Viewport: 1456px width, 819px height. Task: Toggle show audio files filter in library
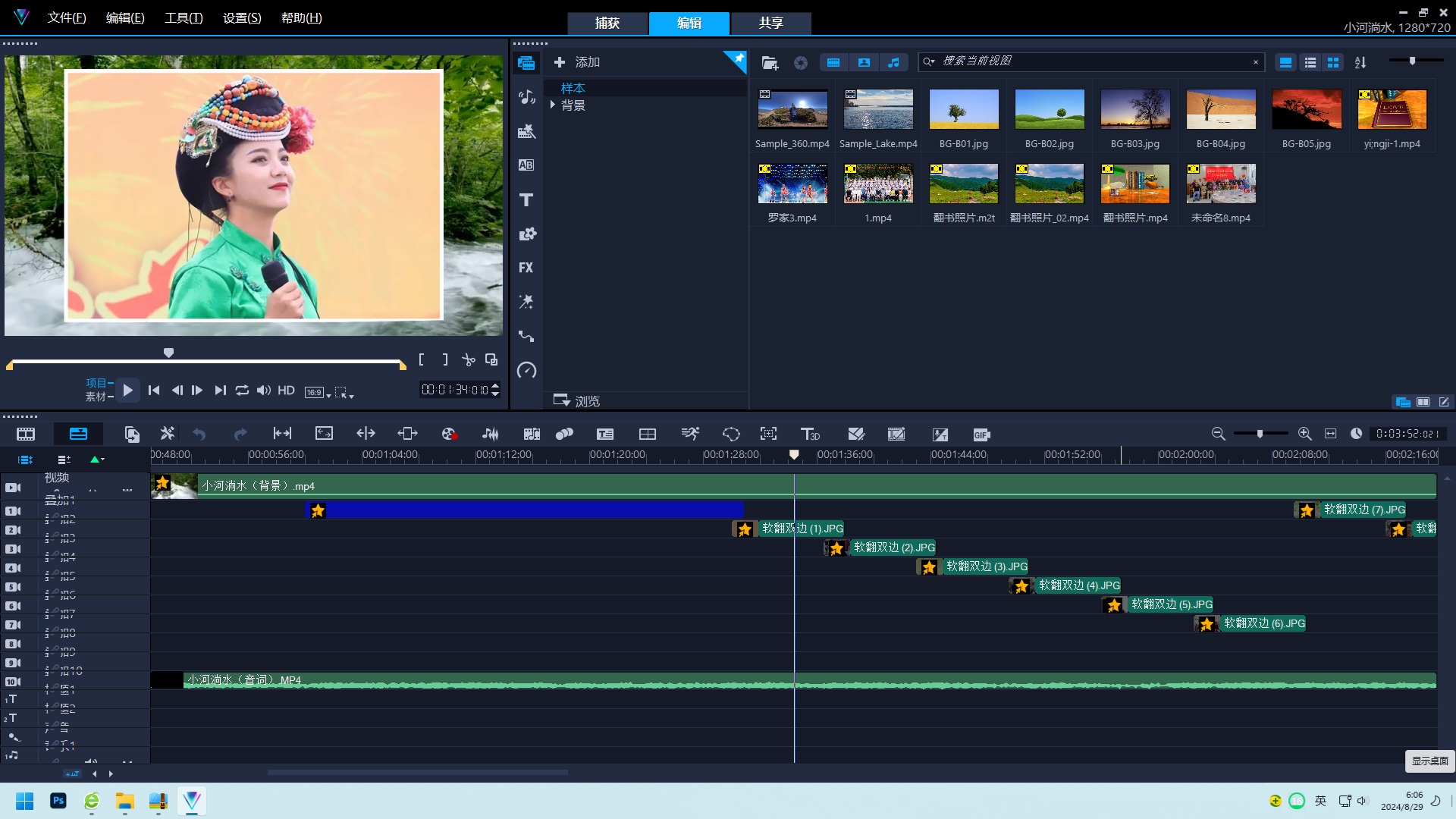[x=894, y=63]
